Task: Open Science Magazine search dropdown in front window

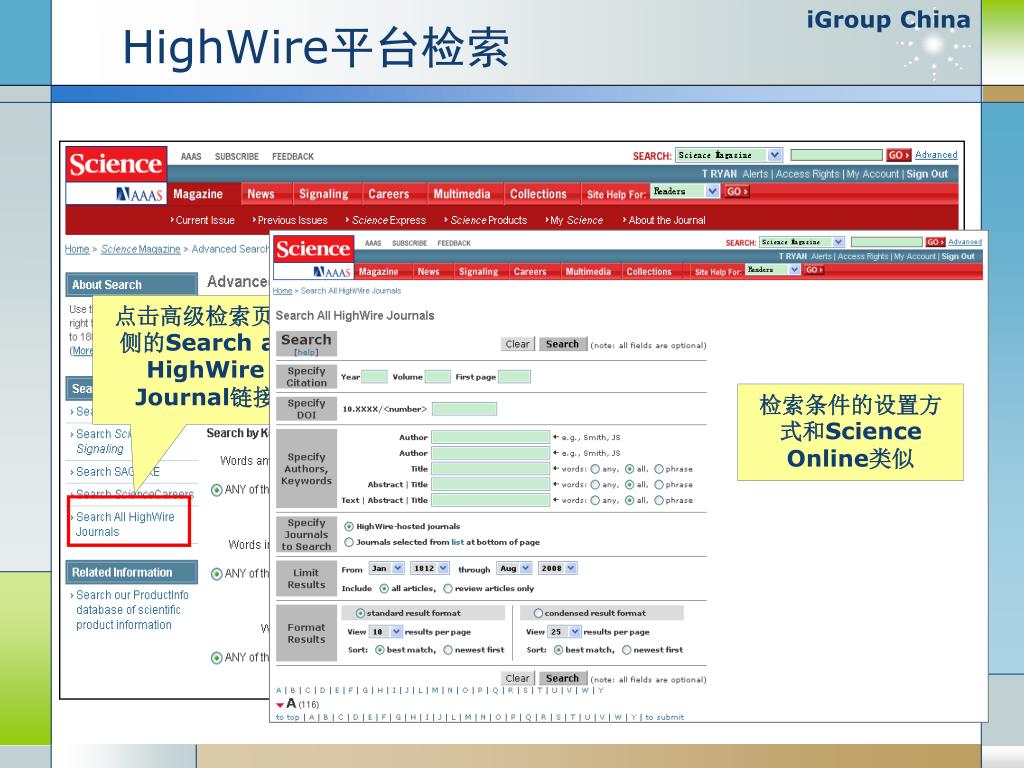Action: pos(802,242)
